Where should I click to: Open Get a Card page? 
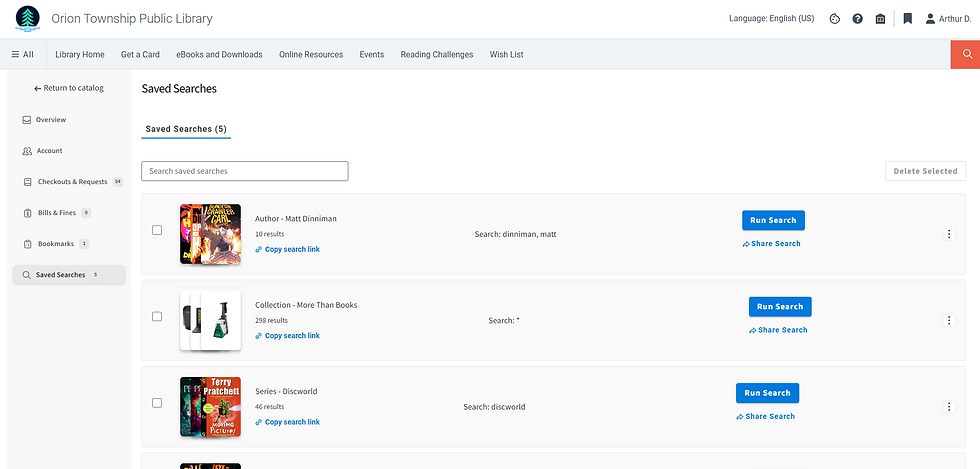coord(140,54)
